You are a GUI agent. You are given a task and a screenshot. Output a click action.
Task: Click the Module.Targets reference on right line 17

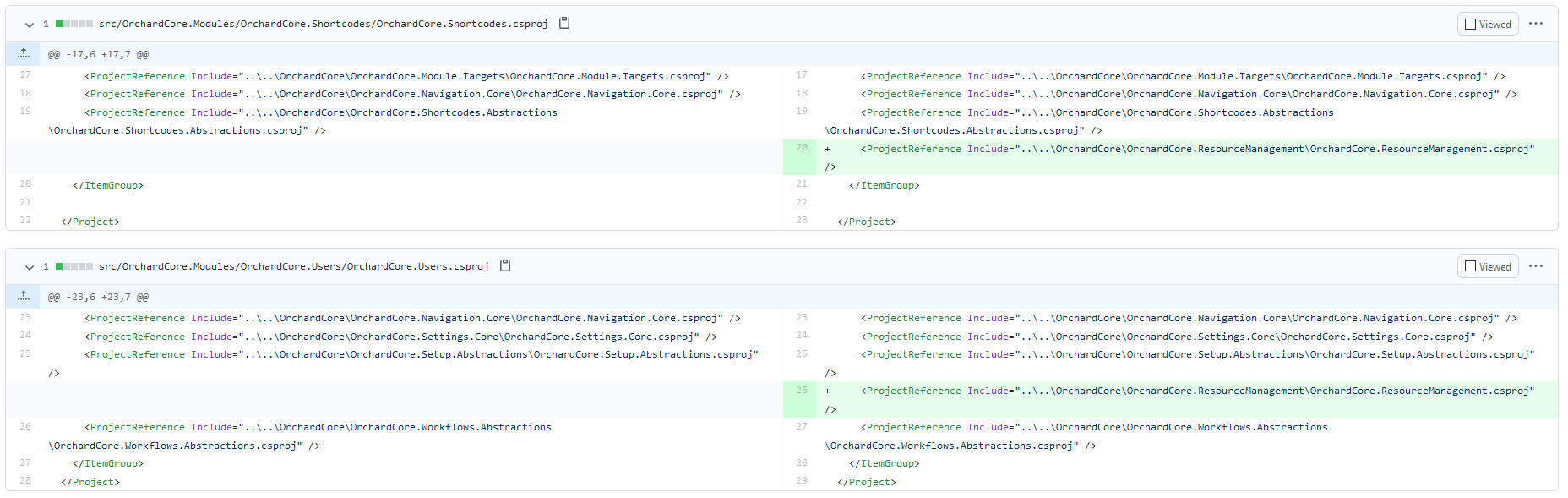[x=1183, y=76]
